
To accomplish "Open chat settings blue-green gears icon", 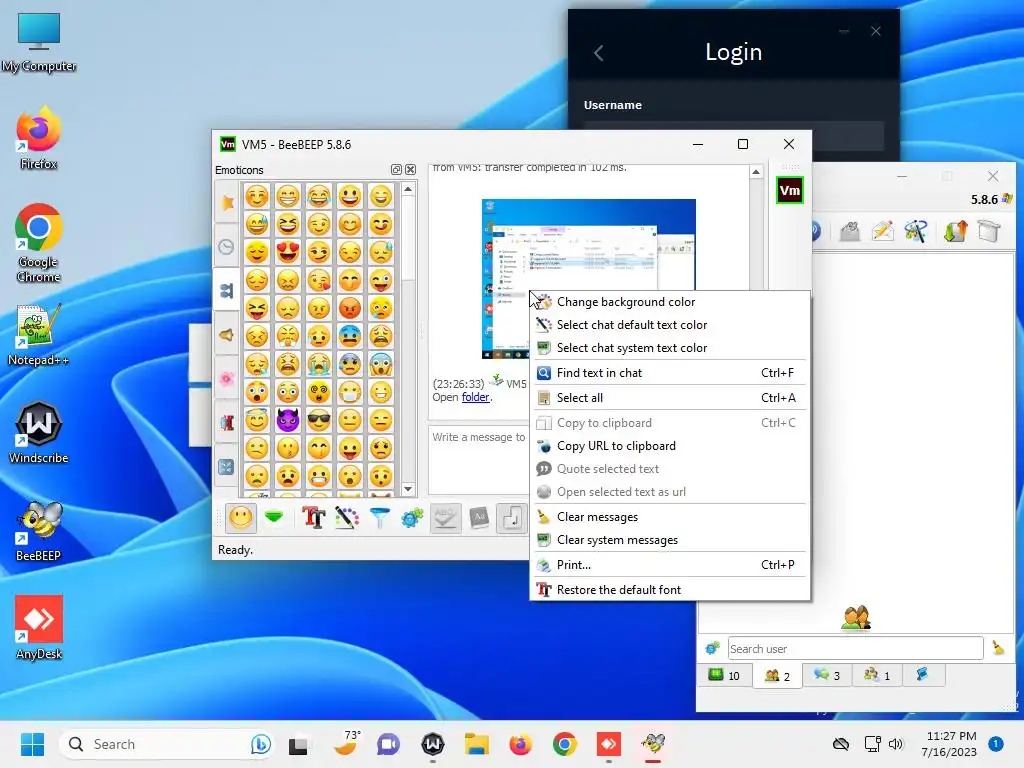I will click(x=412, y=519).
